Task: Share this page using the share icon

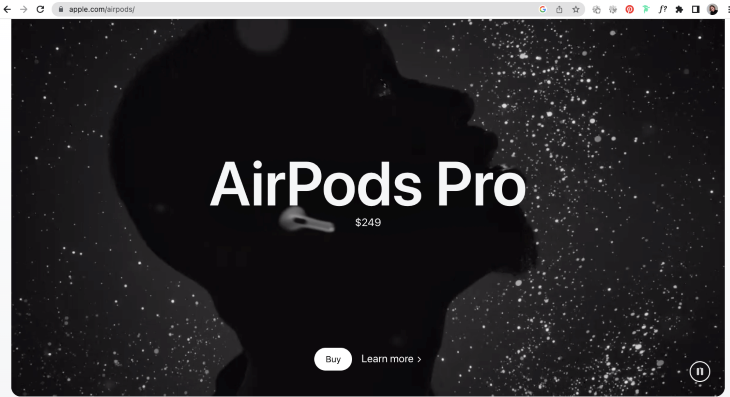Action: pos(559,9)
